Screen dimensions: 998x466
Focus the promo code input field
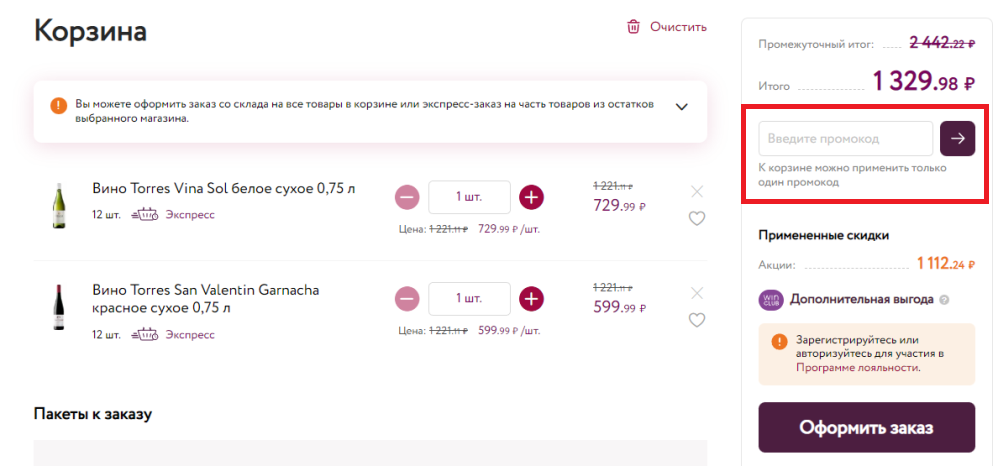(x=845, y=138)
